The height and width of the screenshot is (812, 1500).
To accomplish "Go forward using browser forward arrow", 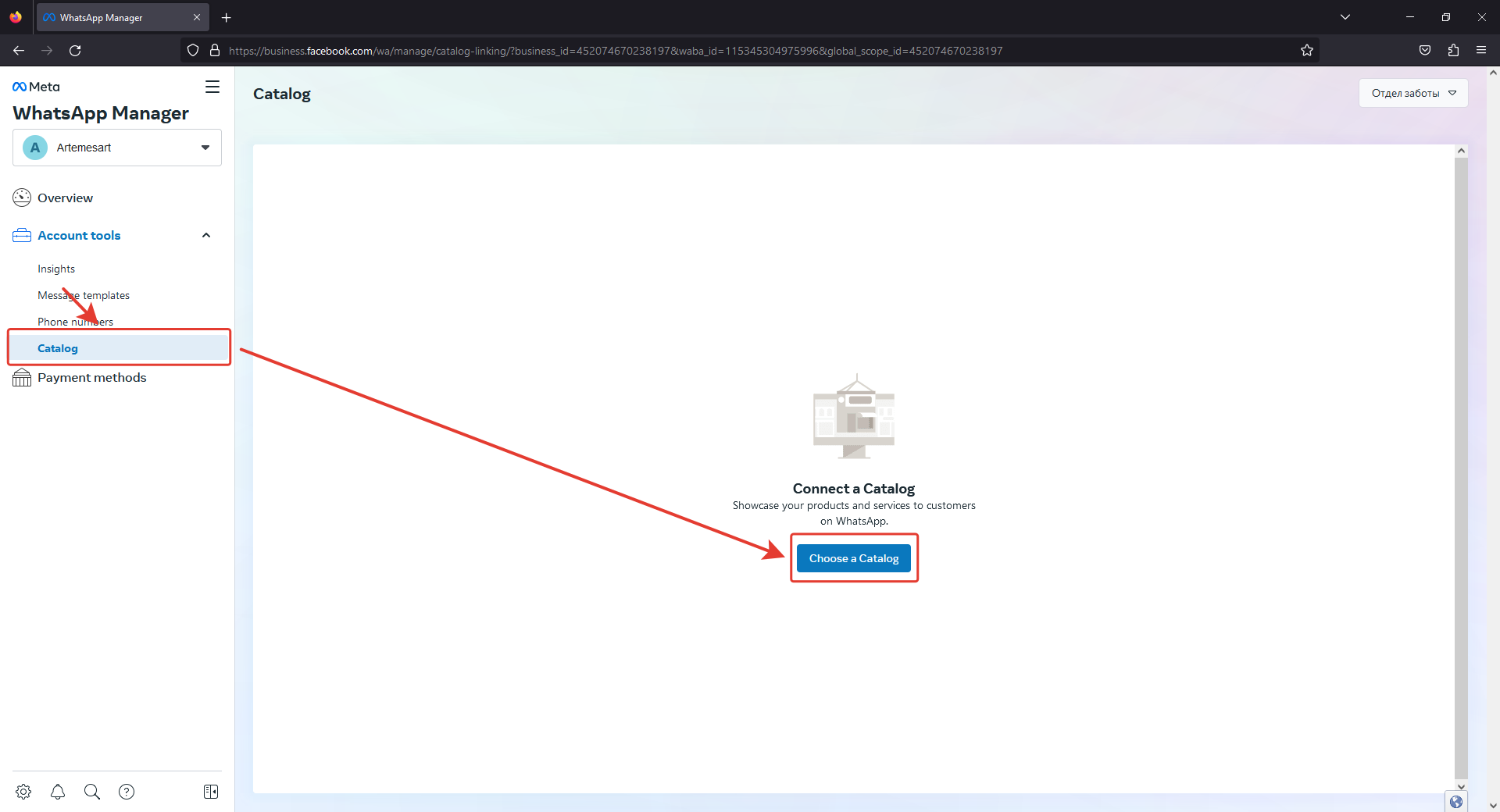I will (x=47, y=50).
